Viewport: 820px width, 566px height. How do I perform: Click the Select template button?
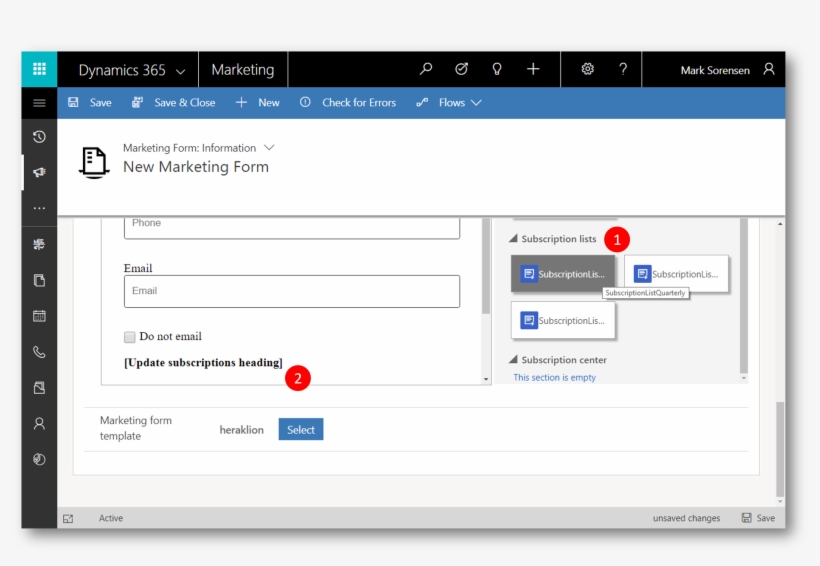(x=301, y=429)
